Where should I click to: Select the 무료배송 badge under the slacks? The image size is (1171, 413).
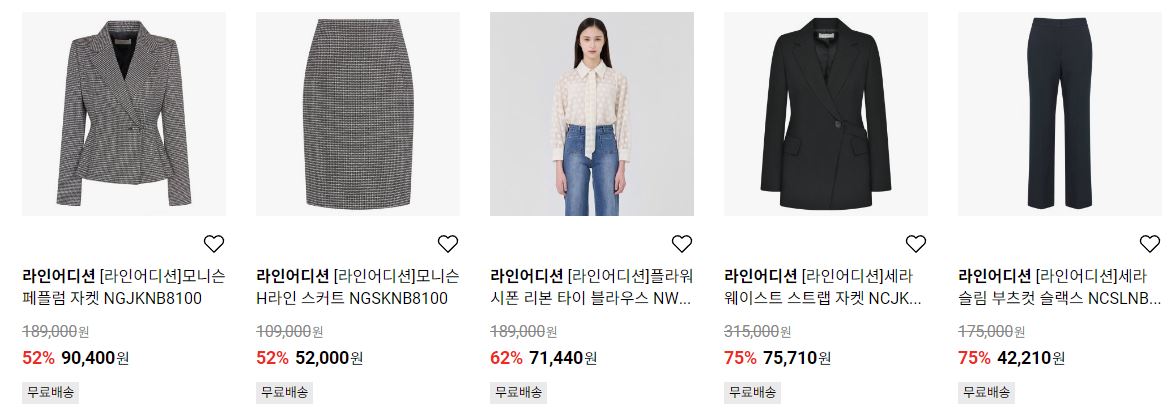pos(986,392)
